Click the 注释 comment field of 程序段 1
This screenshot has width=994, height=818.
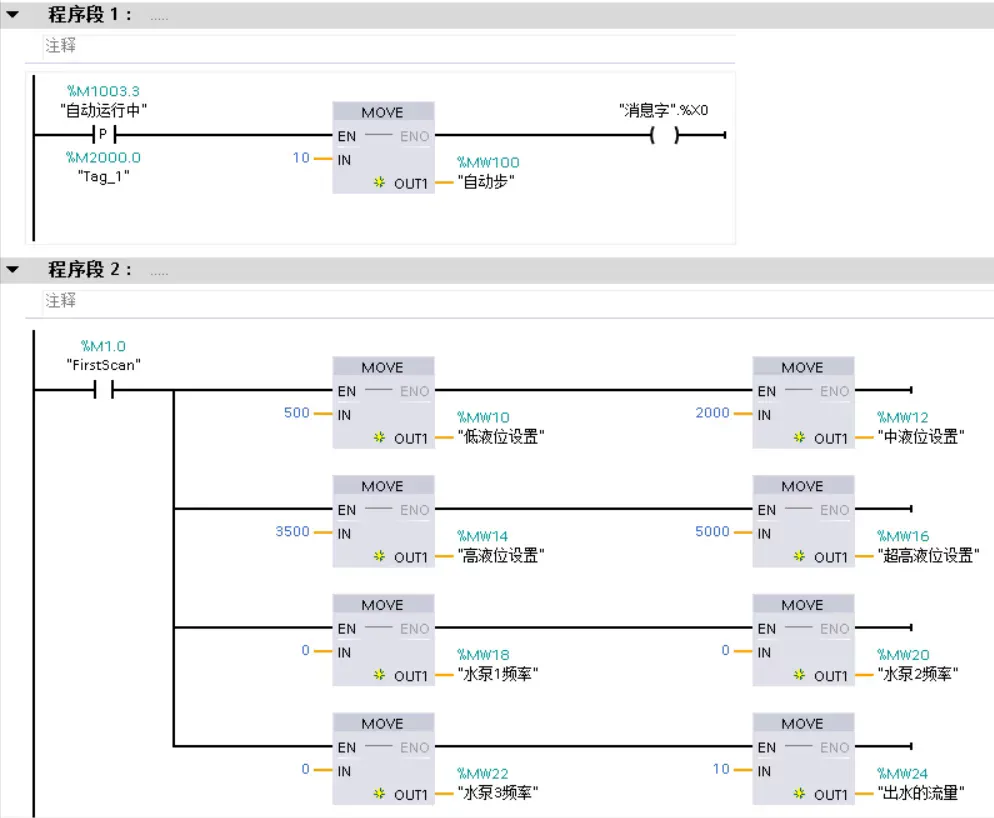tap(390, 46)
